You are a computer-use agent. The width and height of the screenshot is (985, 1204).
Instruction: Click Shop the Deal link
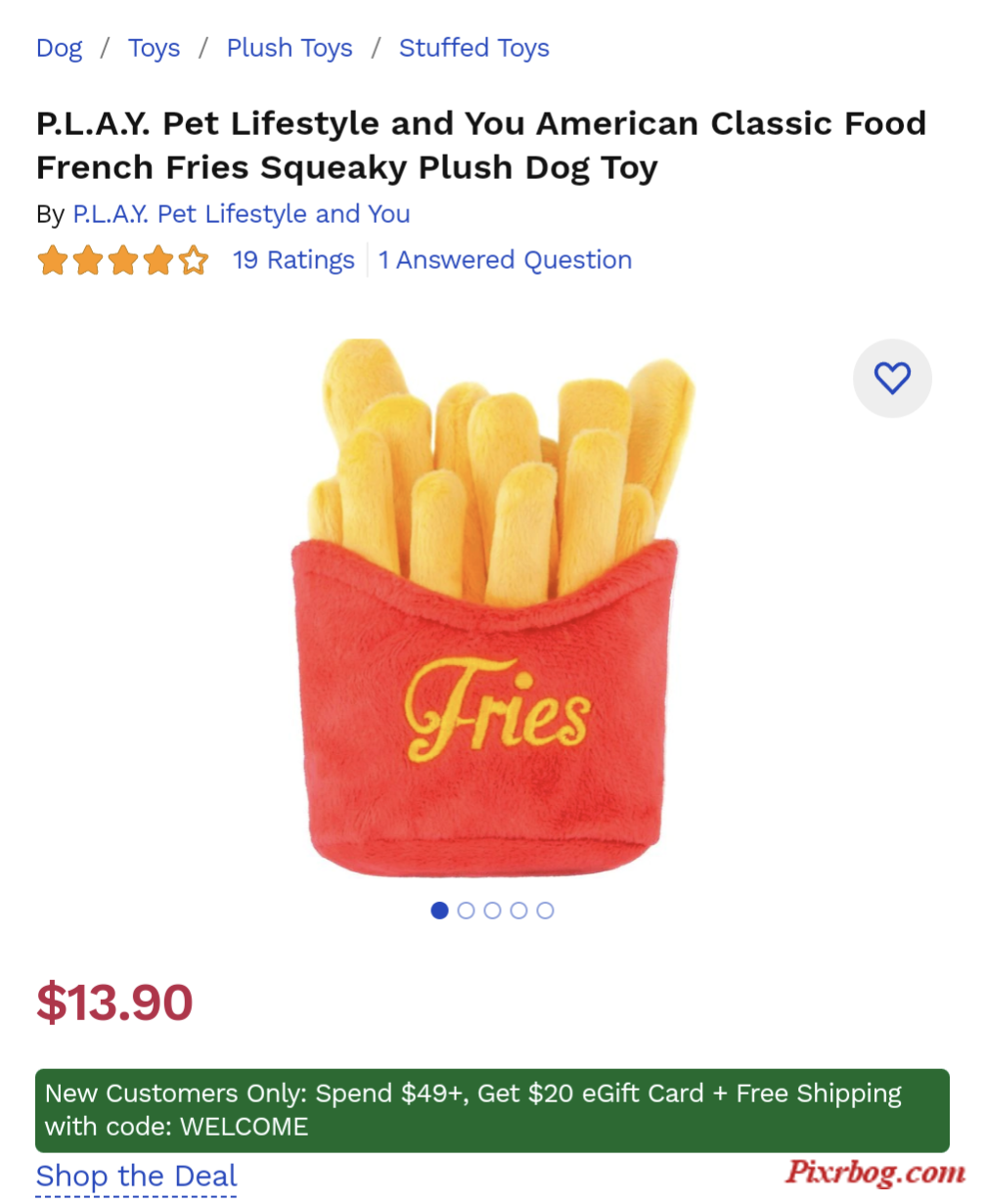[137, 1177]
